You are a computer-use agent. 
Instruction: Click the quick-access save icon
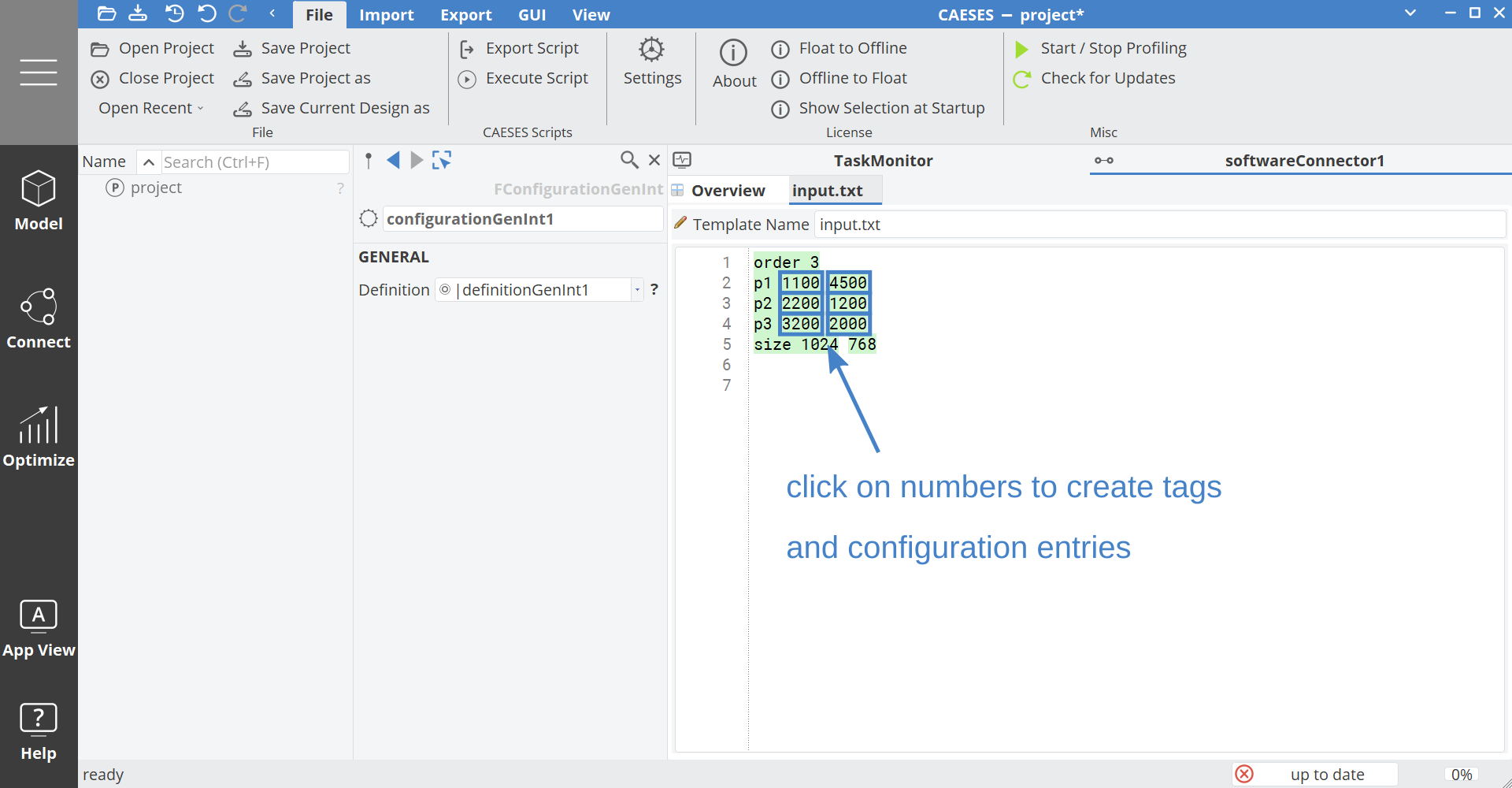click(x=138, y=13)
